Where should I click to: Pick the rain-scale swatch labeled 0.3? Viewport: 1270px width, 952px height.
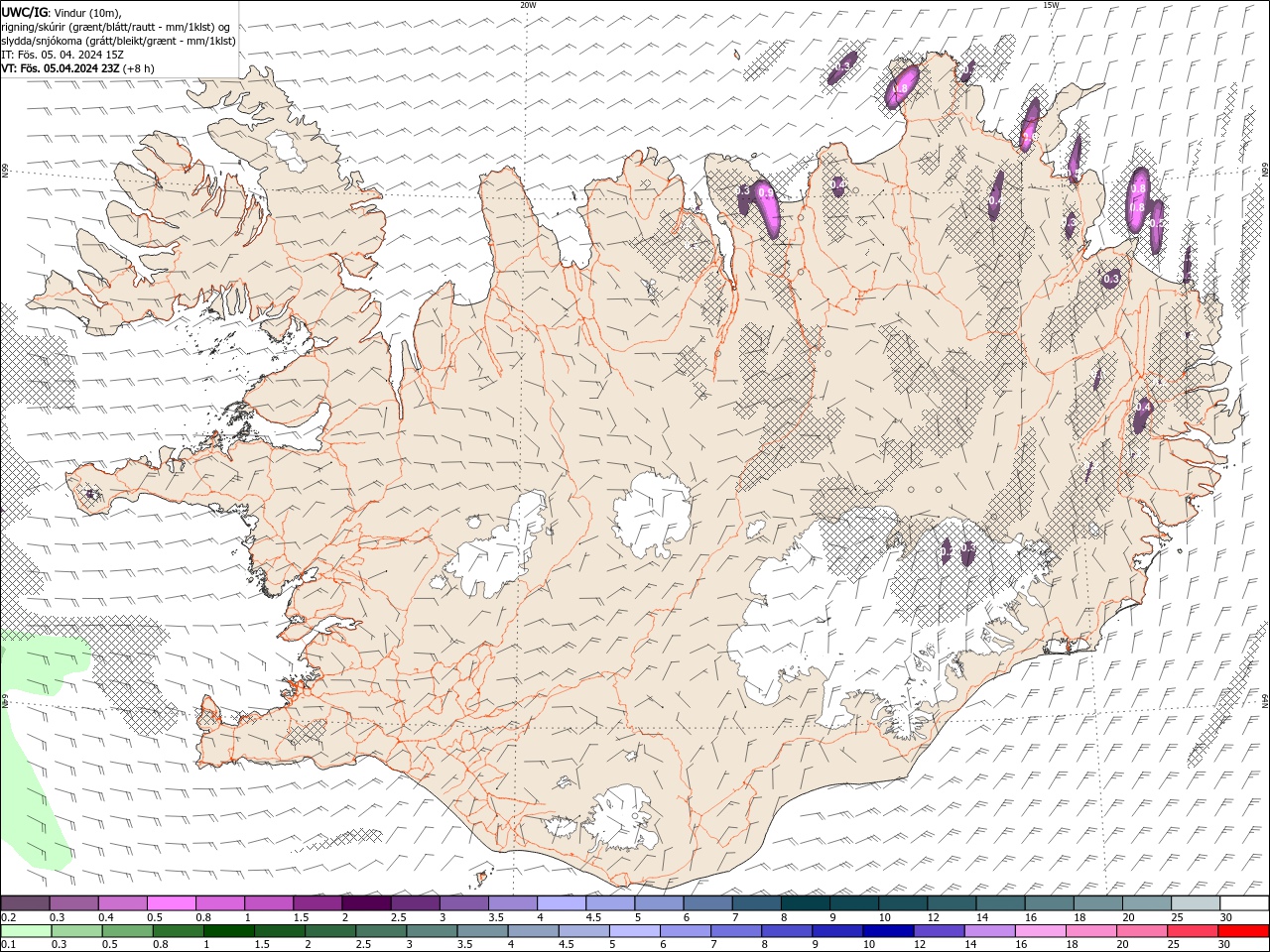pyautogui.click(x=77, y=931)
